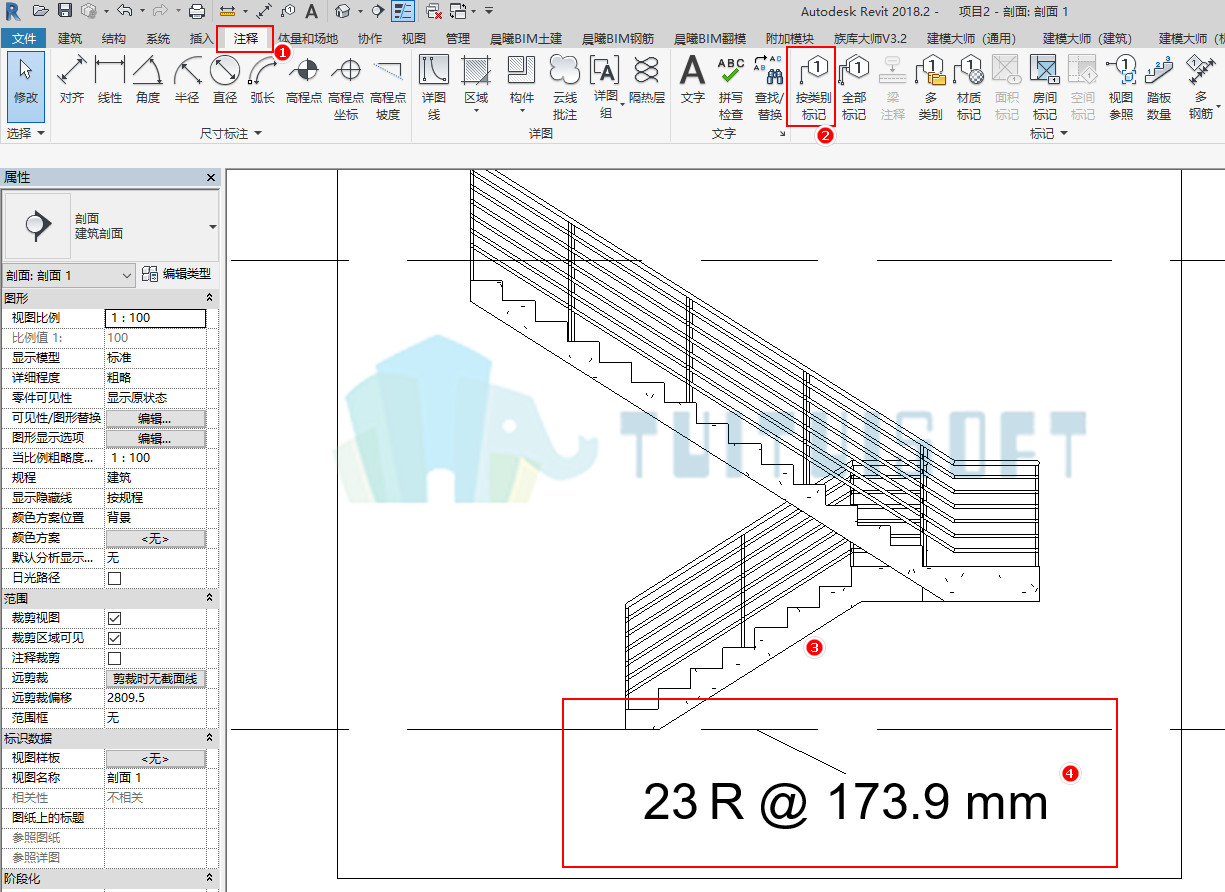
Task: Pick the 半径 radial dimension tool
Action: pos(186,80)
